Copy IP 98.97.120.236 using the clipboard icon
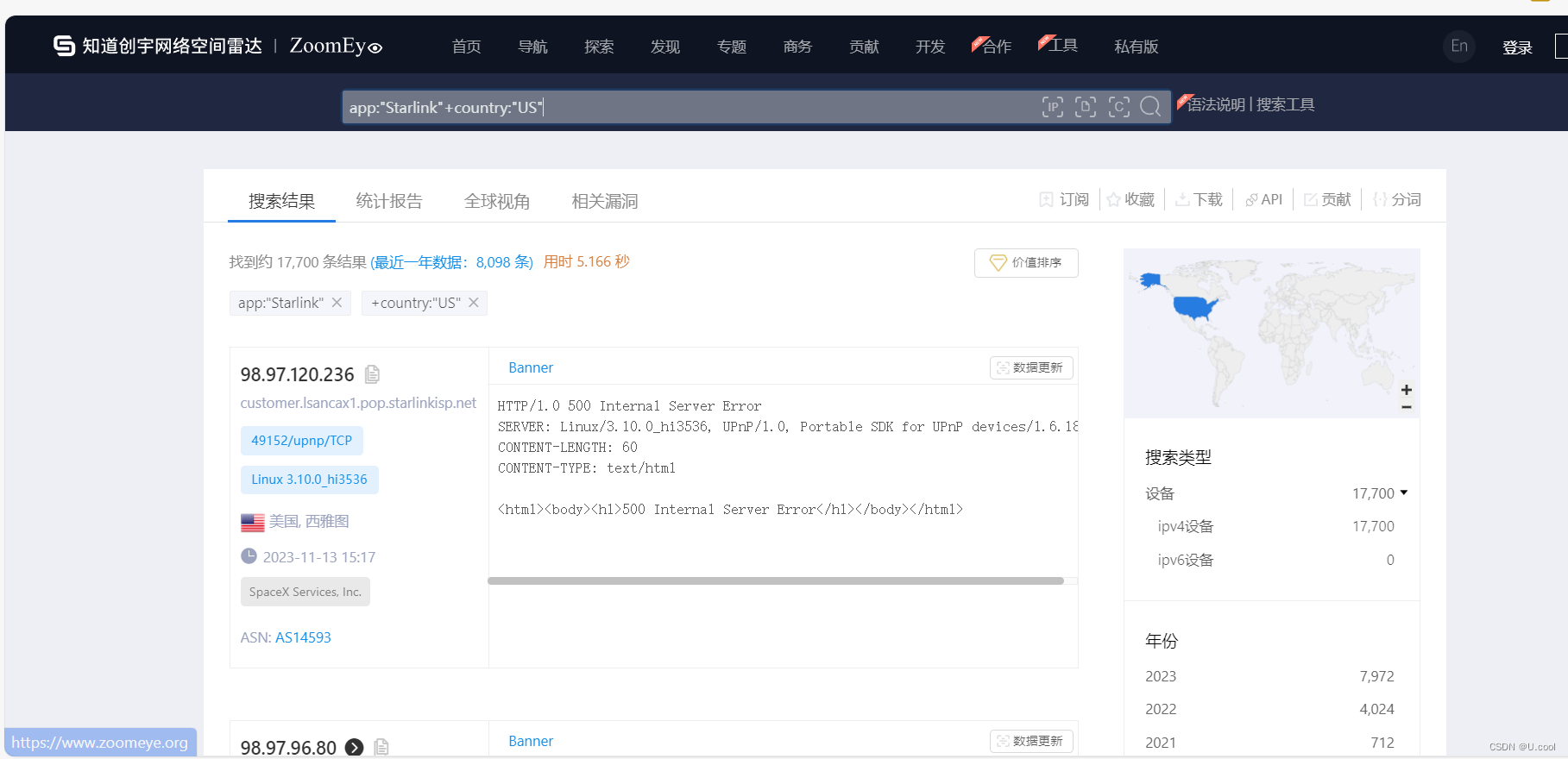Viewport: 1568px width, 759px height. (372, 374)
